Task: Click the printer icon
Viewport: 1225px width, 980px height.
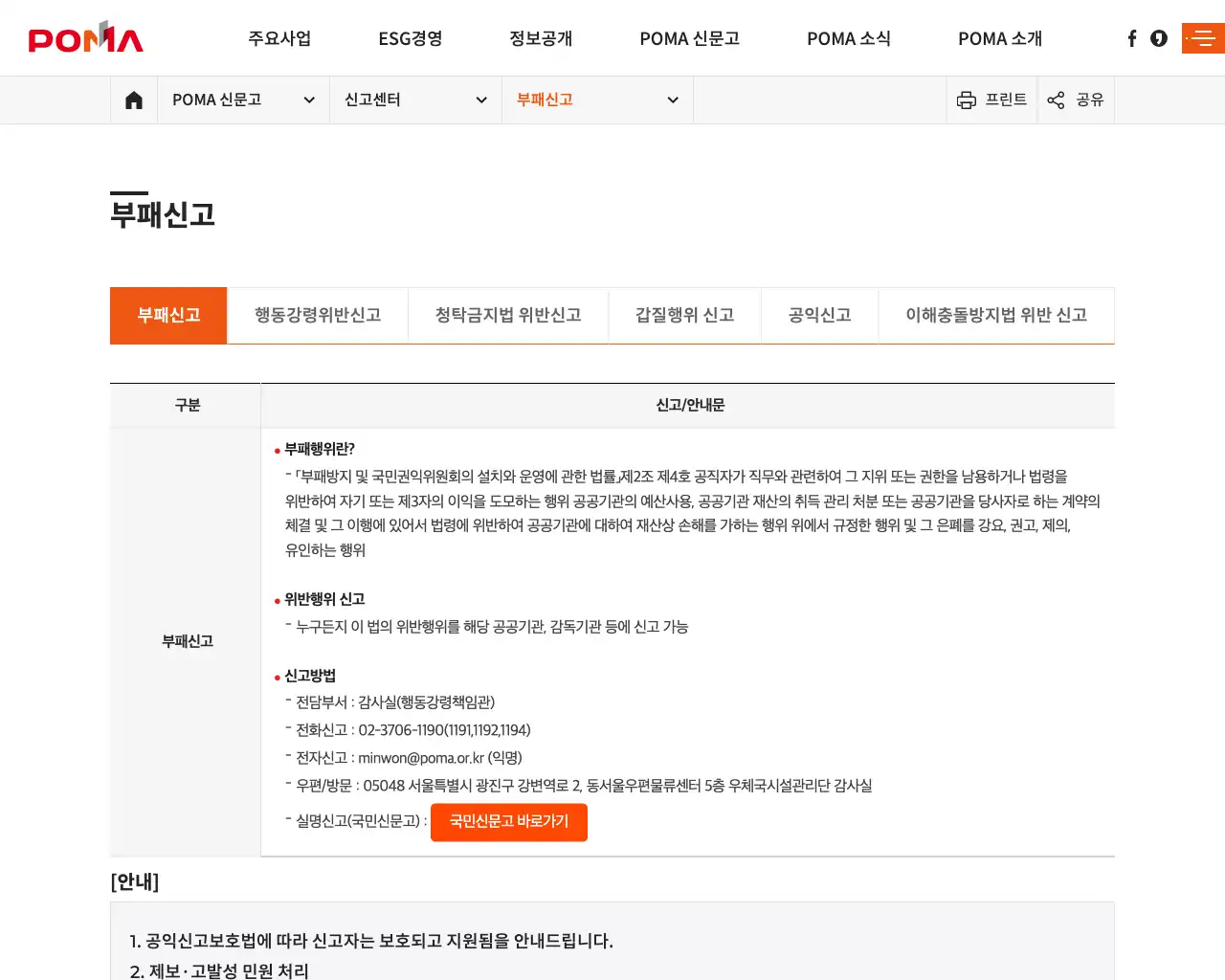Action: 967,100
